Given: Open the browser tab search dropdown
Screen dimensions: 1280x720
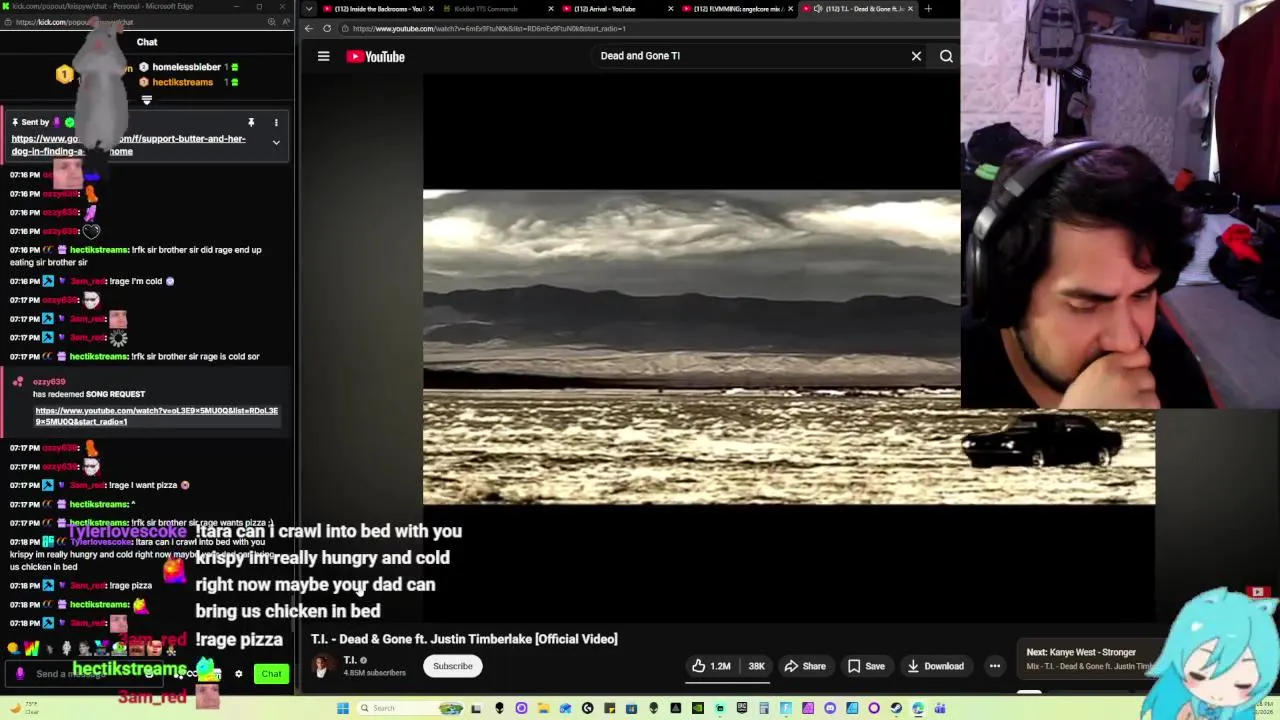Looking at the screenshot, I should (308, 9).
